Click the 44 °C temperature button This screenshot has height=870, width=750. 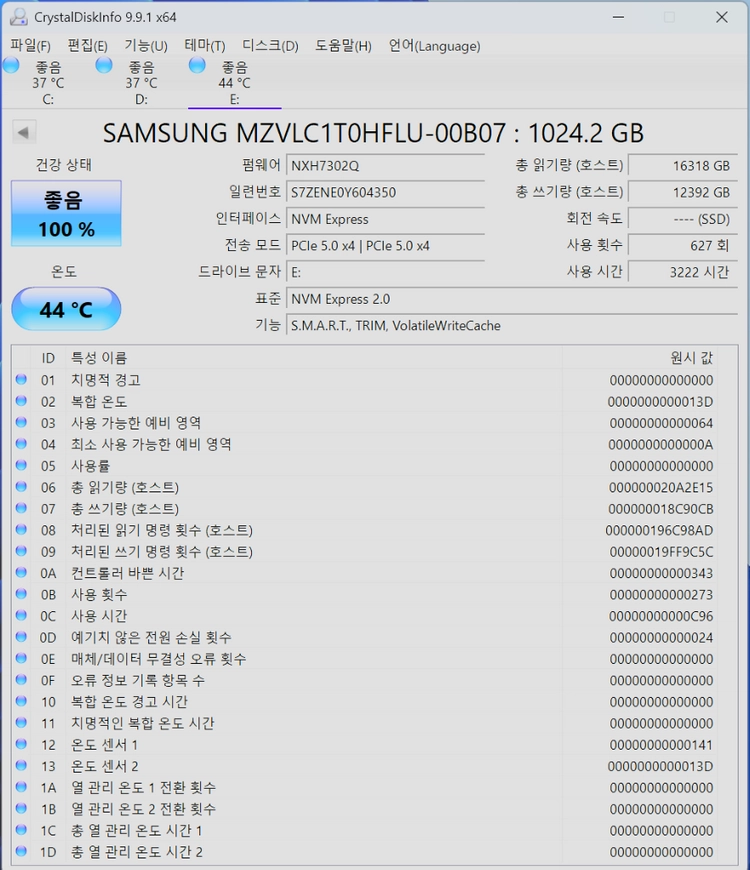66,309
